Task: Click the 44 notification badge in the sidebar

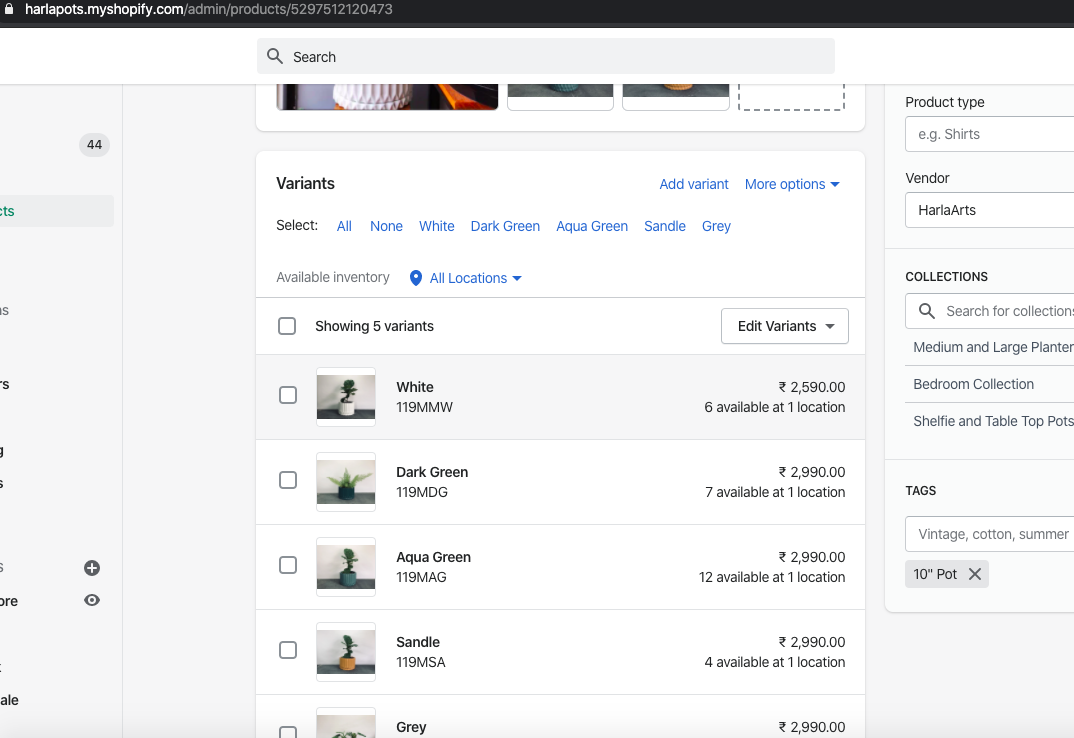Action: point(93,144)
